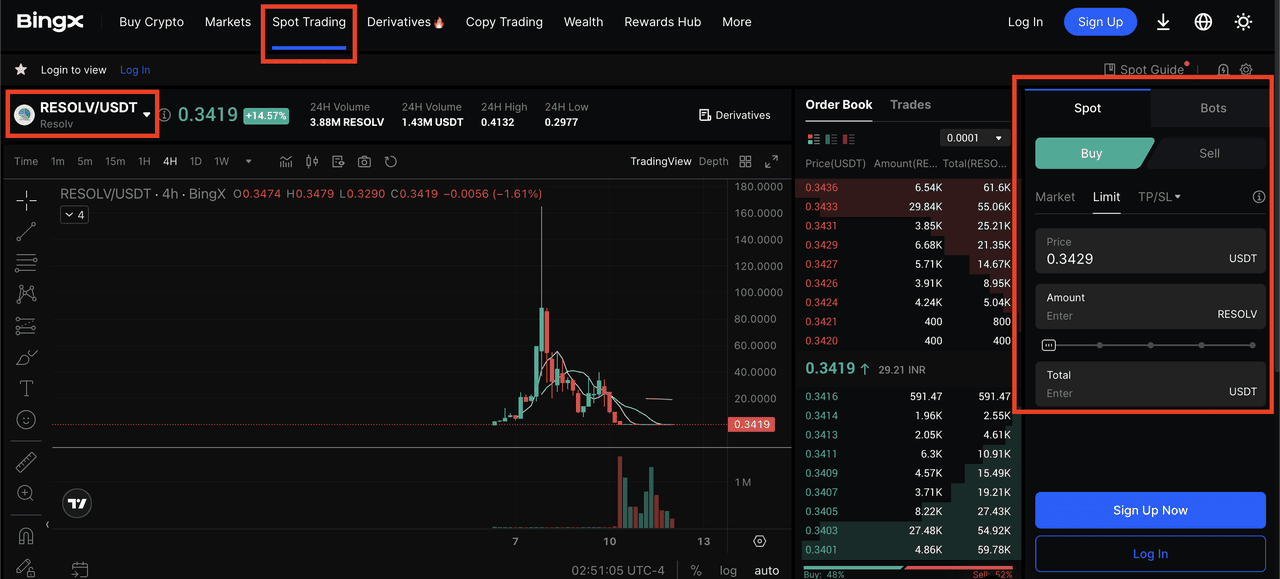Click the Amount input field

coord(1125,316)
